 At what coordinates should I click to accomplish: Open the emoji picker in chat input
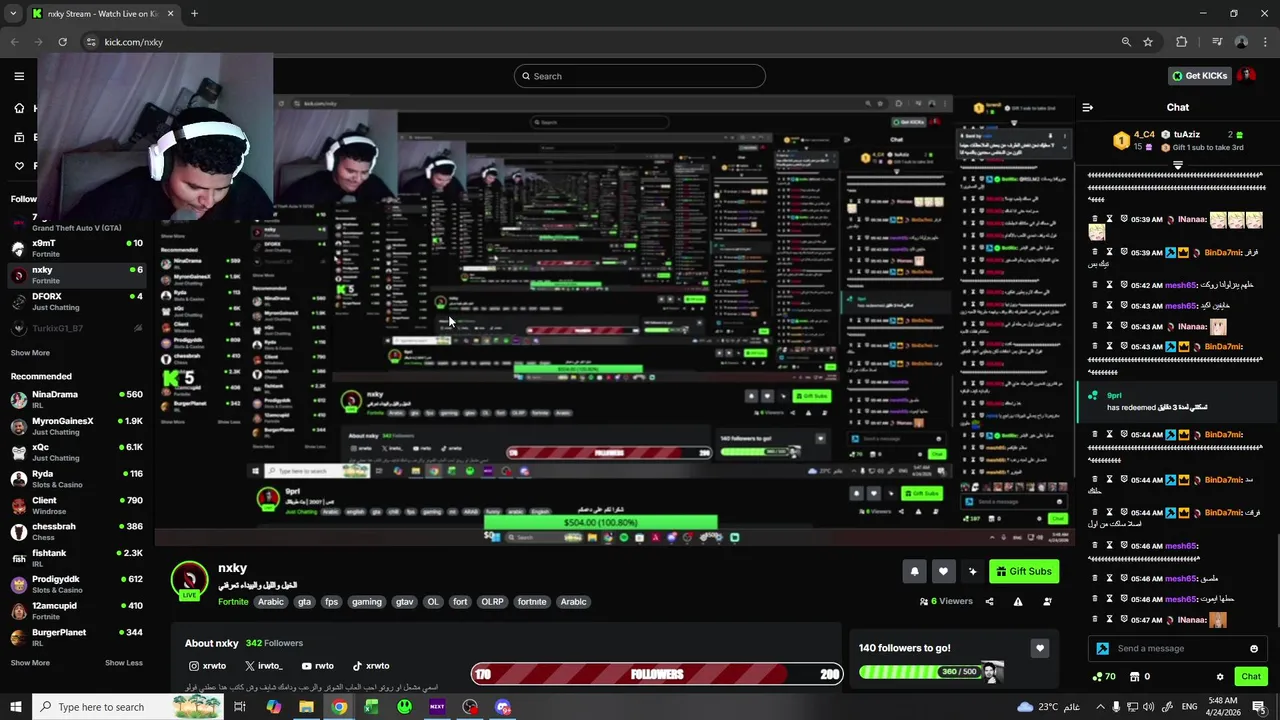pos(1254,648)
